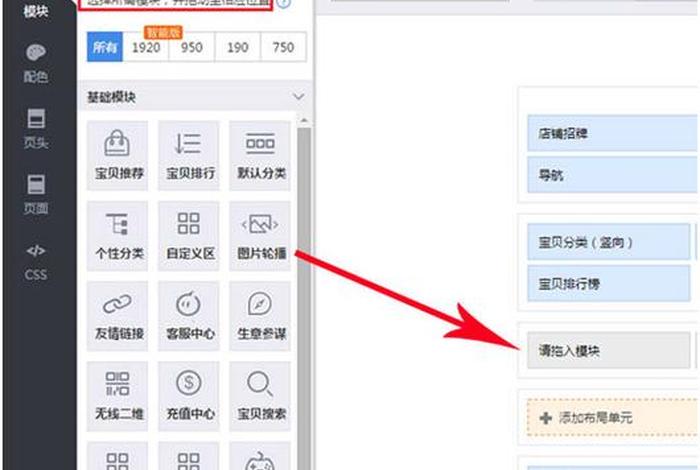Select the 宝贝排行榜 layout block
700x470 pixels.
coord(608,283)
